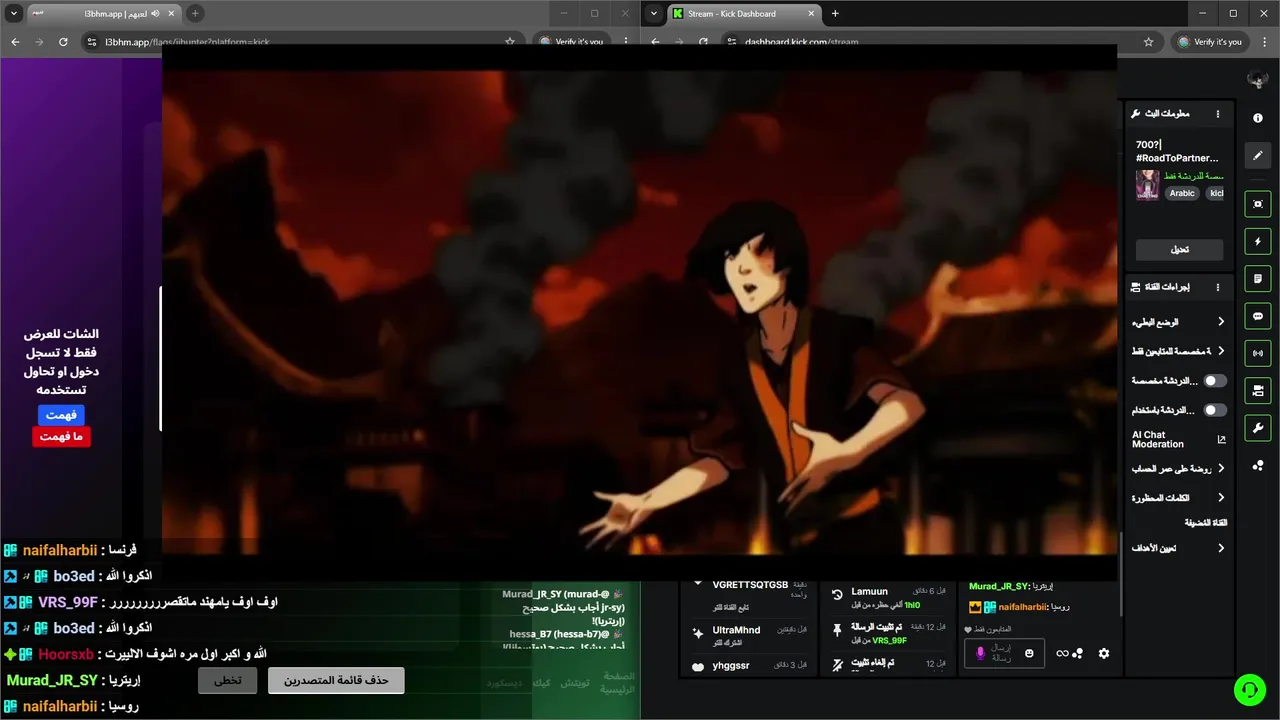Select the Arabic language tag

tap(1182, 193)
